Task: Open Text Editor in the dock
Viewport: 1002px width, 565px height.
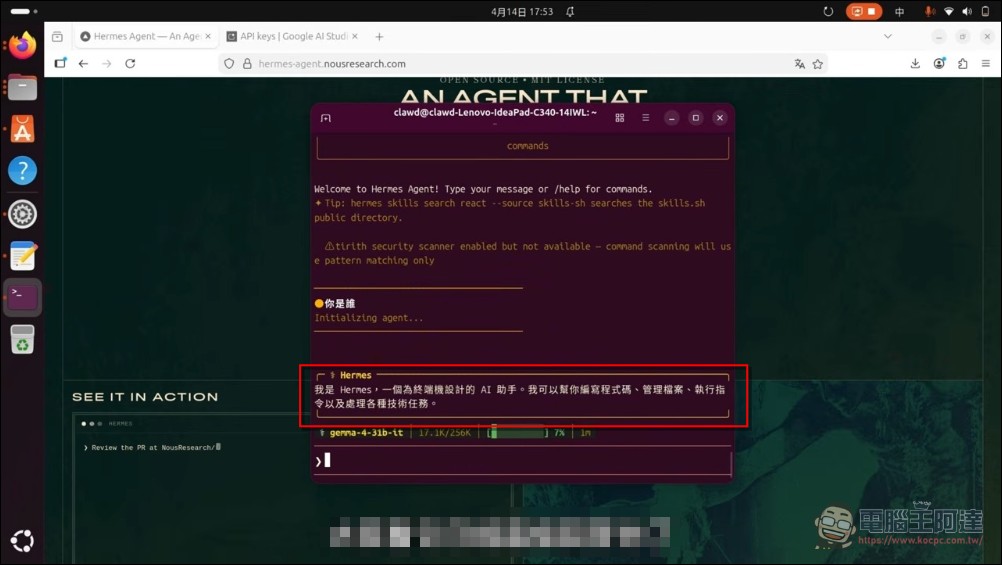Action: [22, 256]
